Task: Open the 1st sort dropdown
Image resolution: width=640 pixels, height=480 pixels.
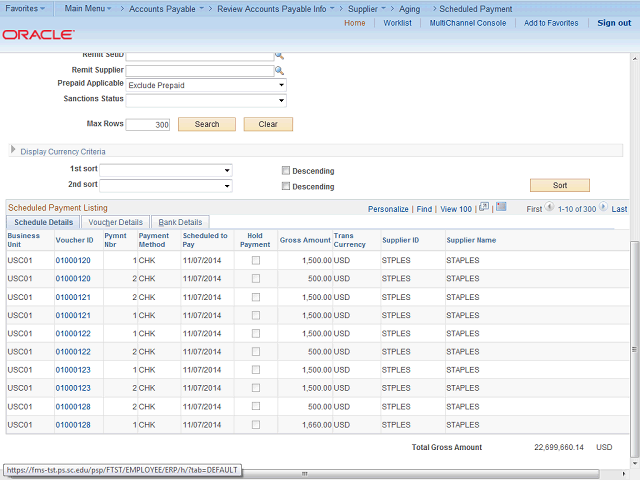Action: (x=165, y=170)
